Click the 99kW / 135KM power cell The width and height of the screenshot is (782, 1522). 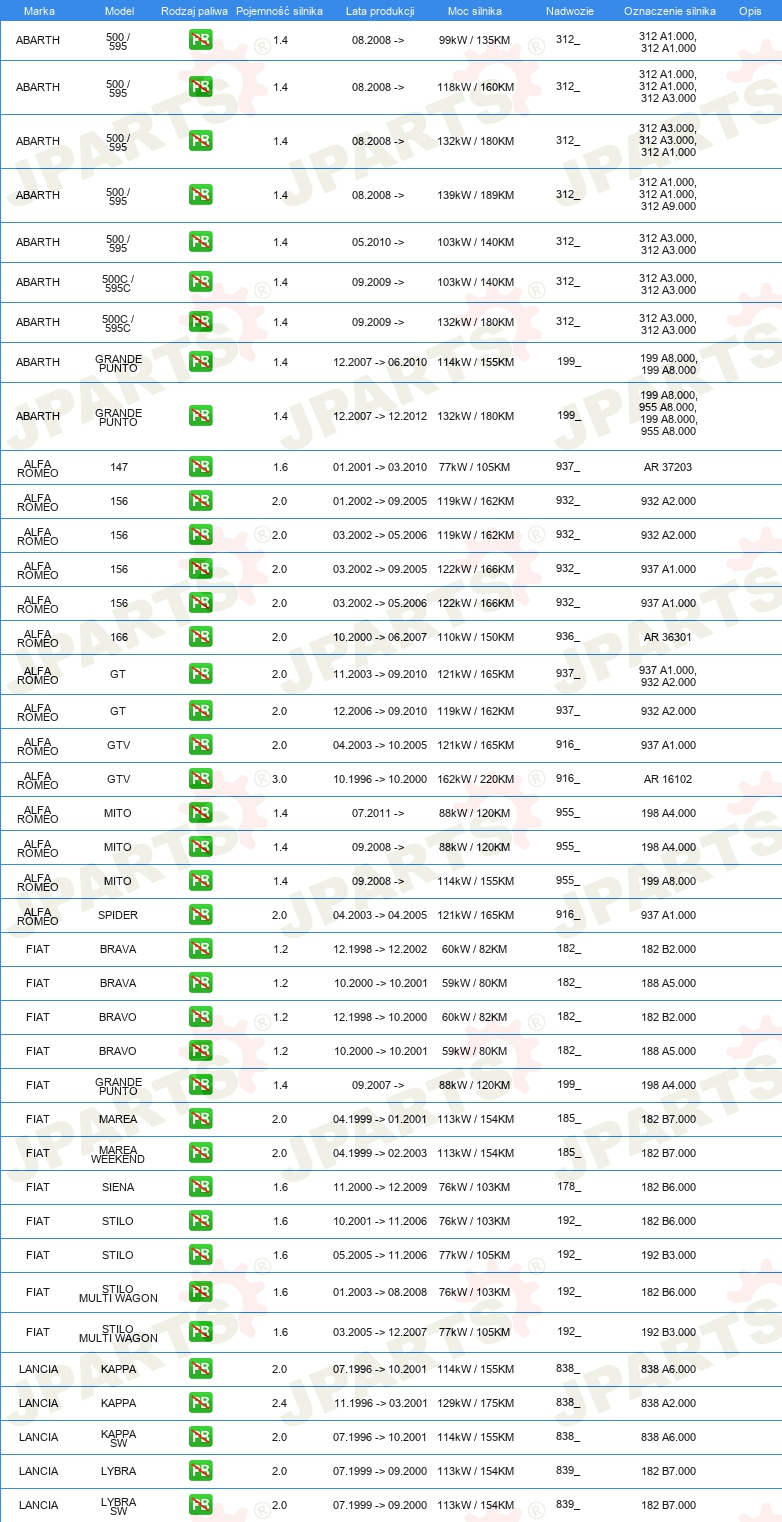(476, 41)
